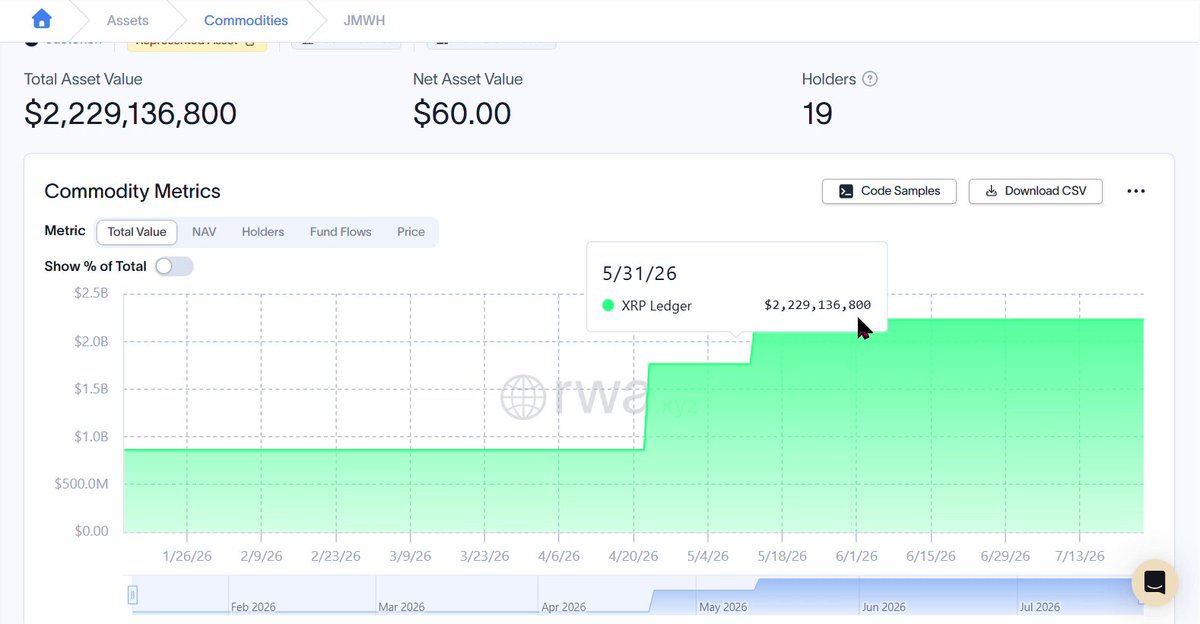Viewport: 1200px width, 624px height.
Task: Select the Total Value metric tab
Action: [137, 232]
